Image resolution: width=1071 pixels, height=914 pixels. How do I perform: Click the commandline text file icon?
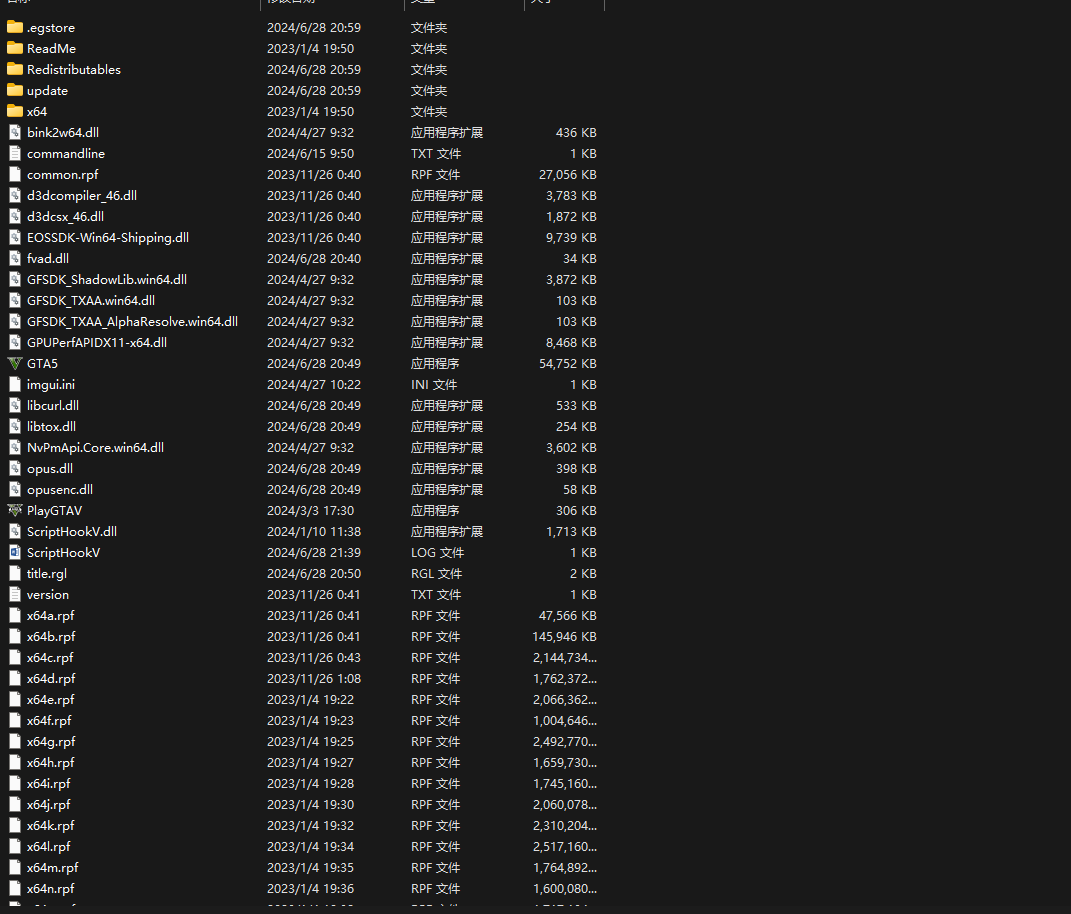pyautogui.click(x=15, y=154)
